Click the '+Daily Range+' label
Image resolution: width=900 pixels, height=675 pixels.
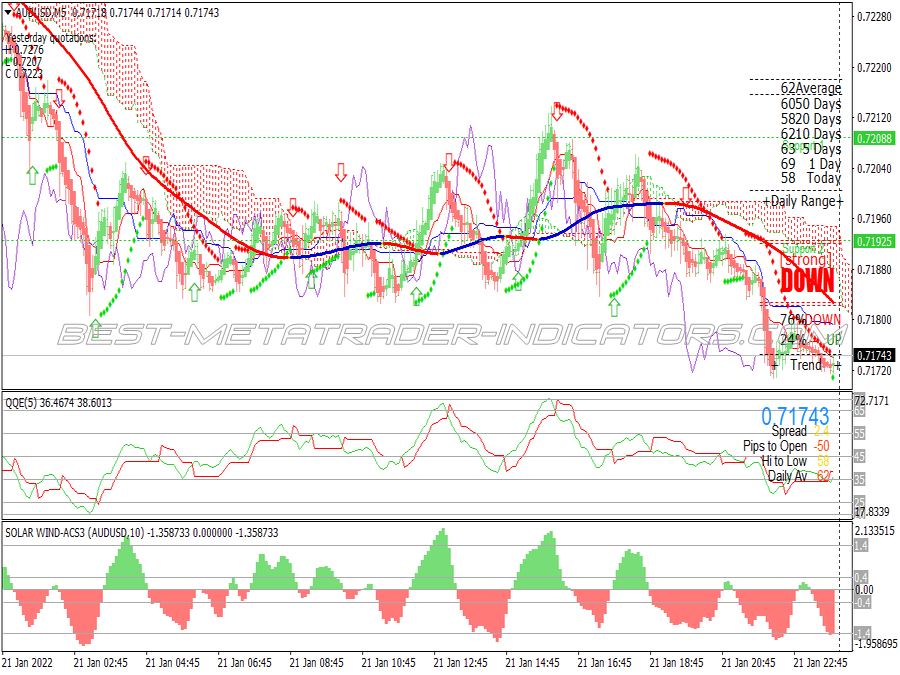pos(802,201)
